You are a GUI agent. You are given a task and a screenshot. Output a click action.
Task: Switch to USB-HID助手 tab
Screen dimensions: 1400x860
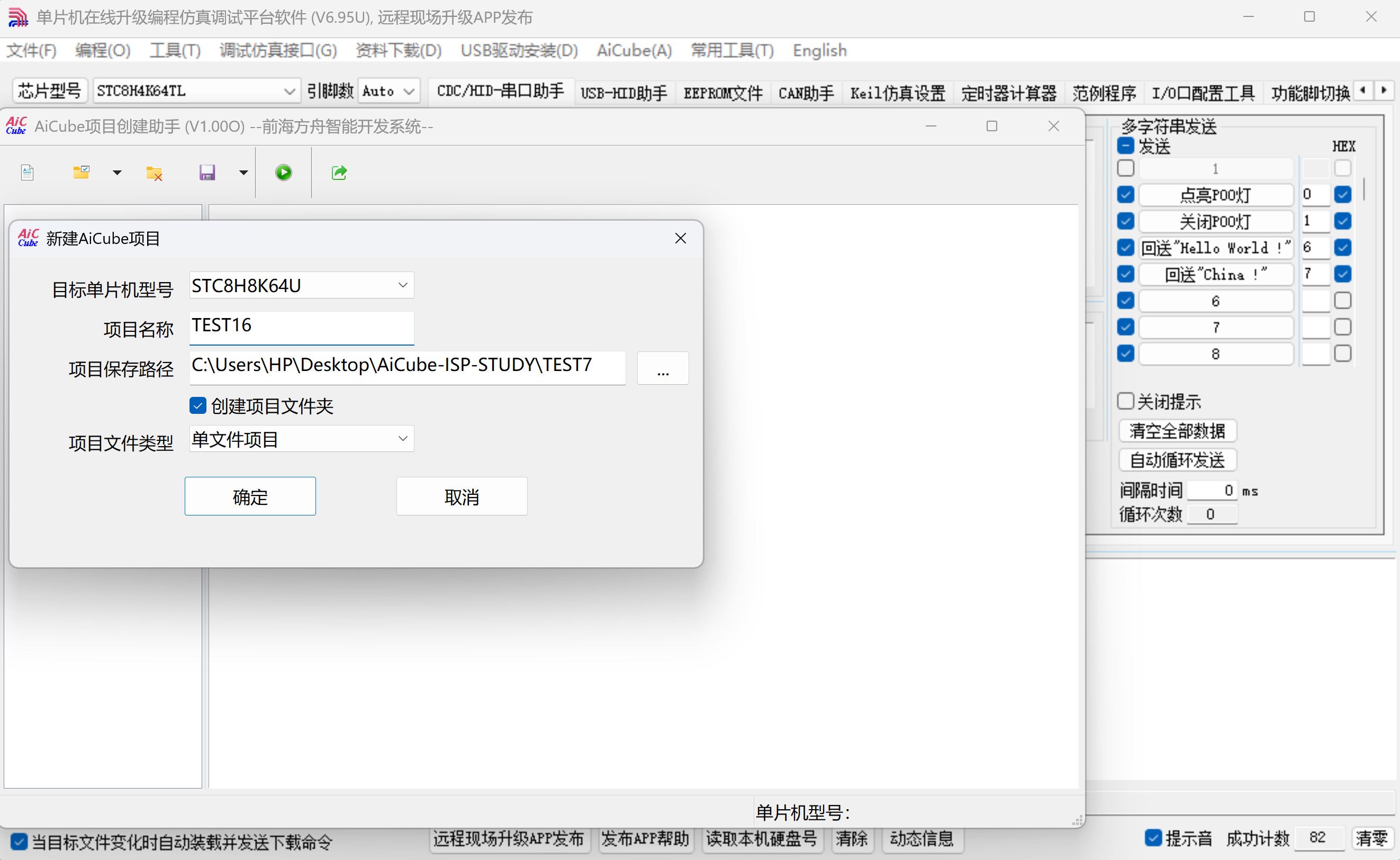[x=624, y=92]
